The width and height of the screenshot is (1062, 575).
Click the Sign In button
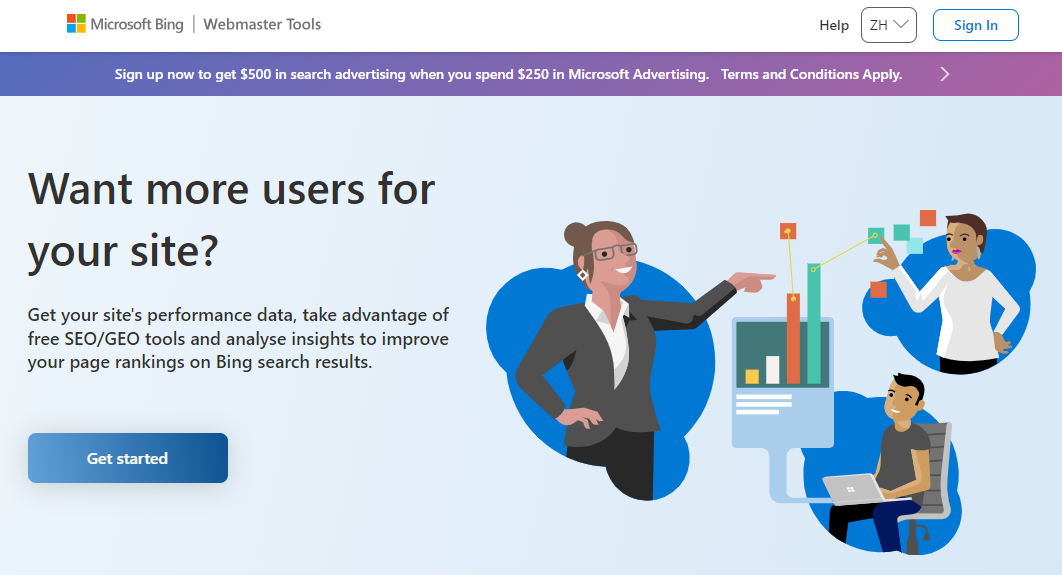pos(975,25)
